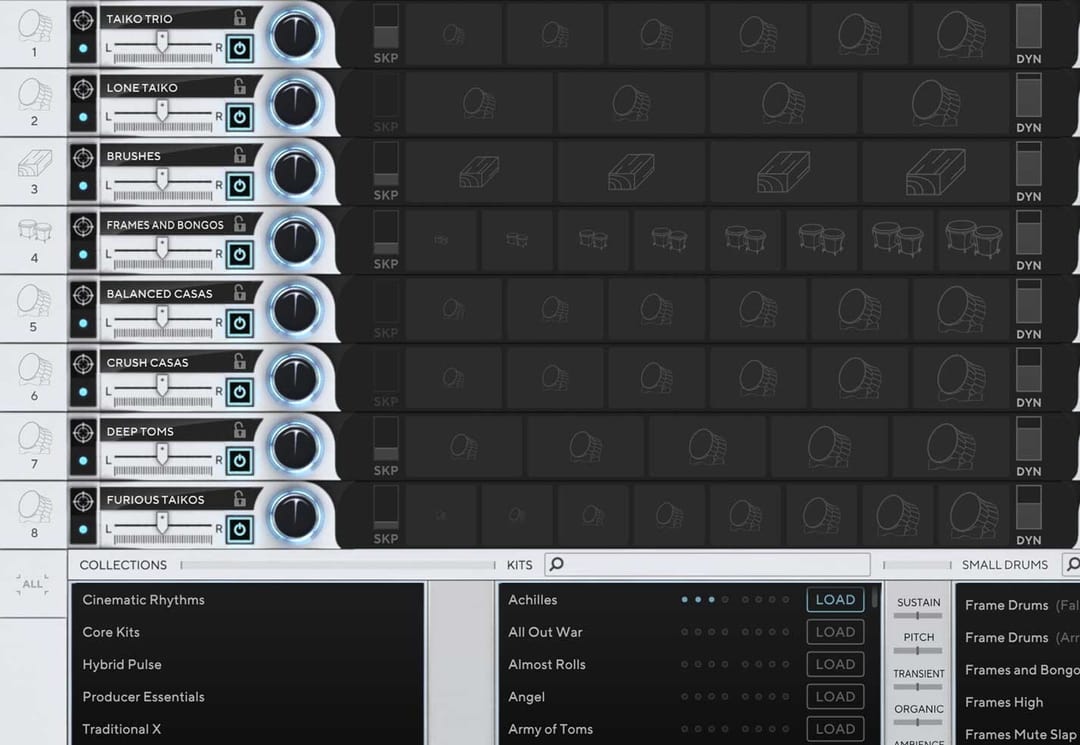The width and height of the screenshot is (1080, 745).
Task: Load the Army of Toms kit
Action: (x=835, y=729)
